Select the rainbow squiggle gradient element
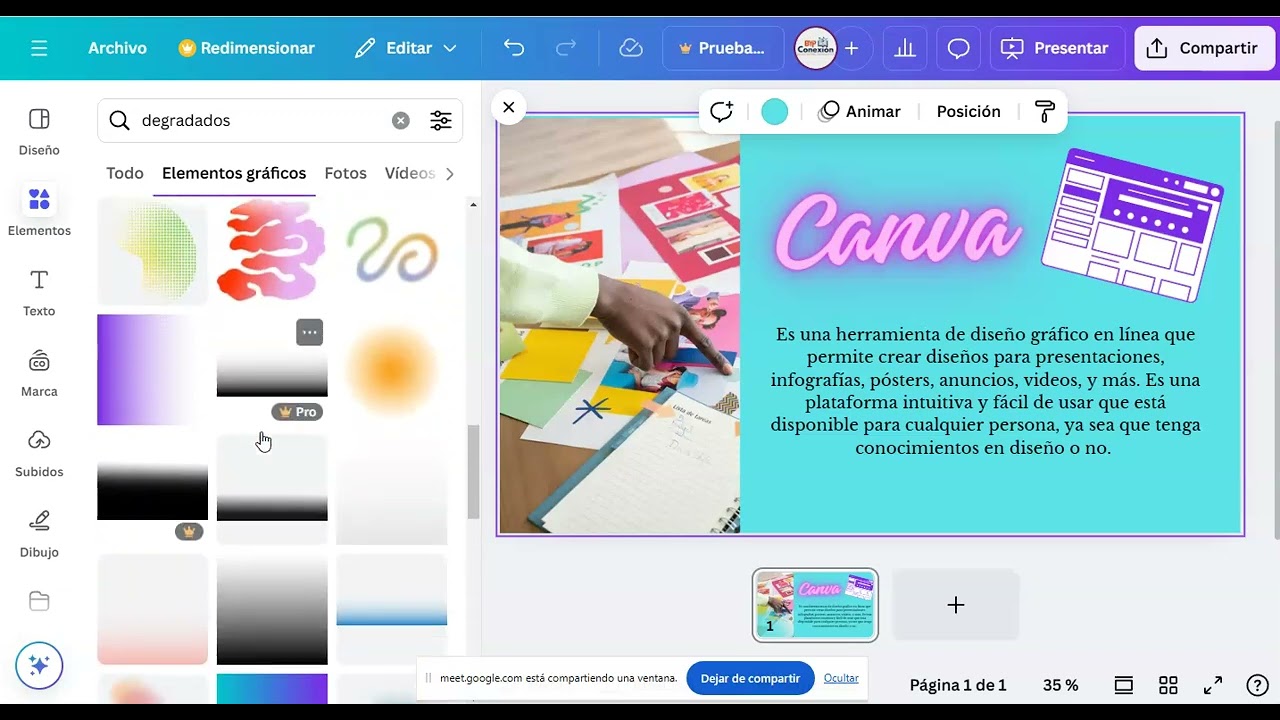This screenshot has width=1280, height=720. [391, 250]
